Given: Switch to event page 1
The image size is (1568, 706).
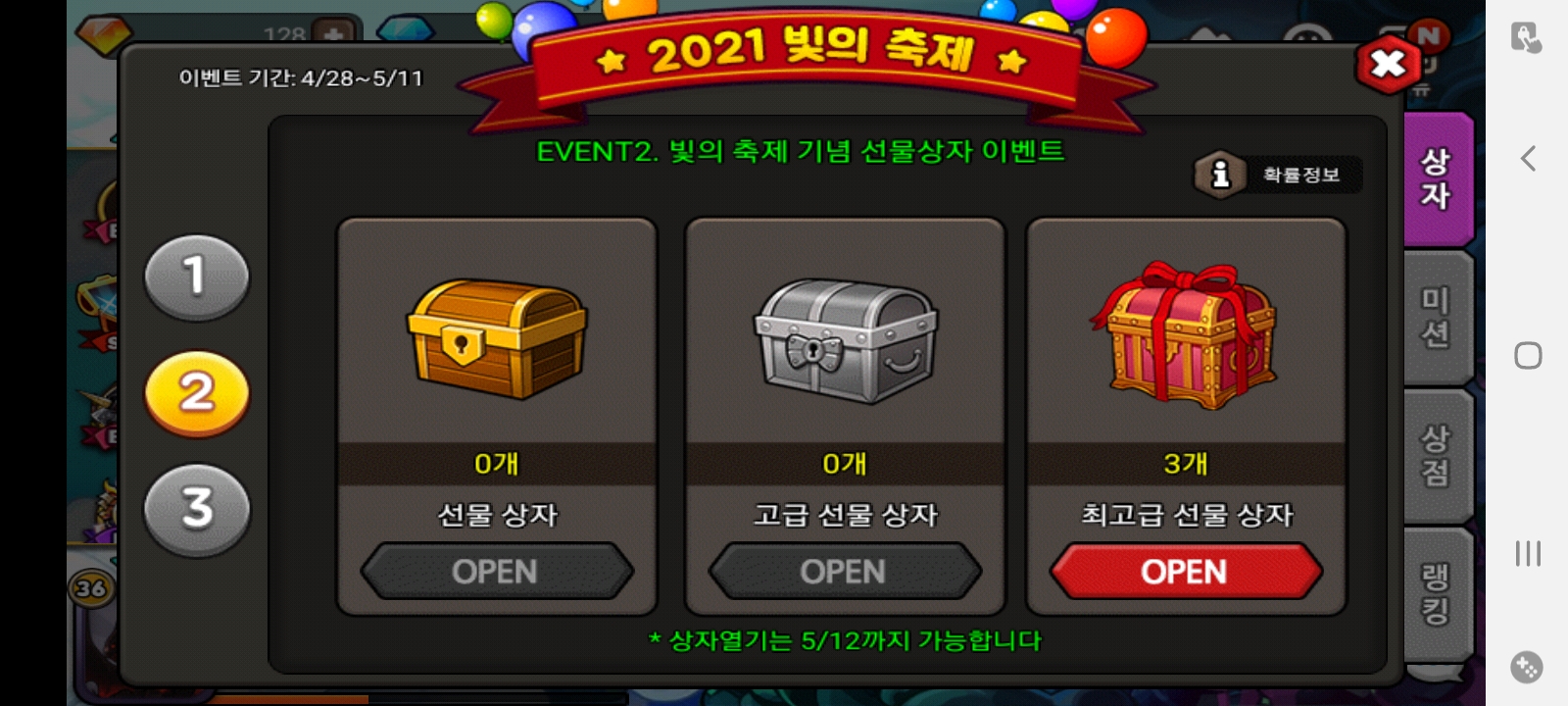Looking at the screenshot, I should point(197,277).
